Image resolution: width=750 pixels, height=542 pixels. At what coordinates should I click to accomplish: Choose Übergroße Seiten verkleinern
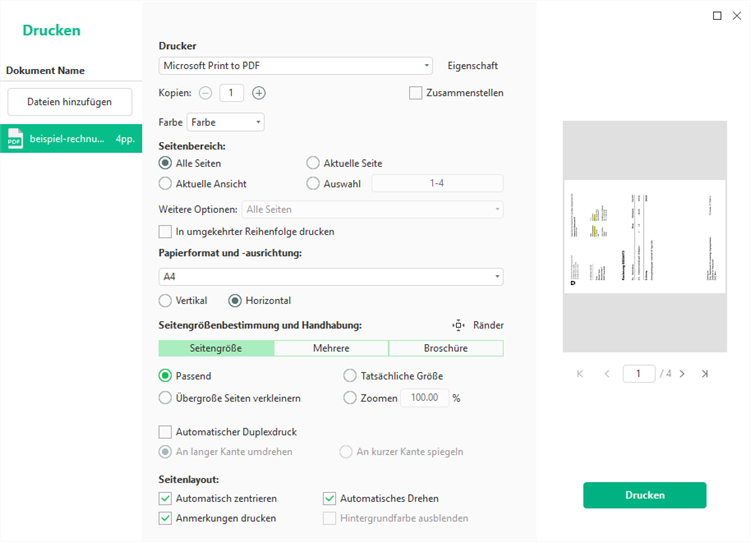[165, 398]
